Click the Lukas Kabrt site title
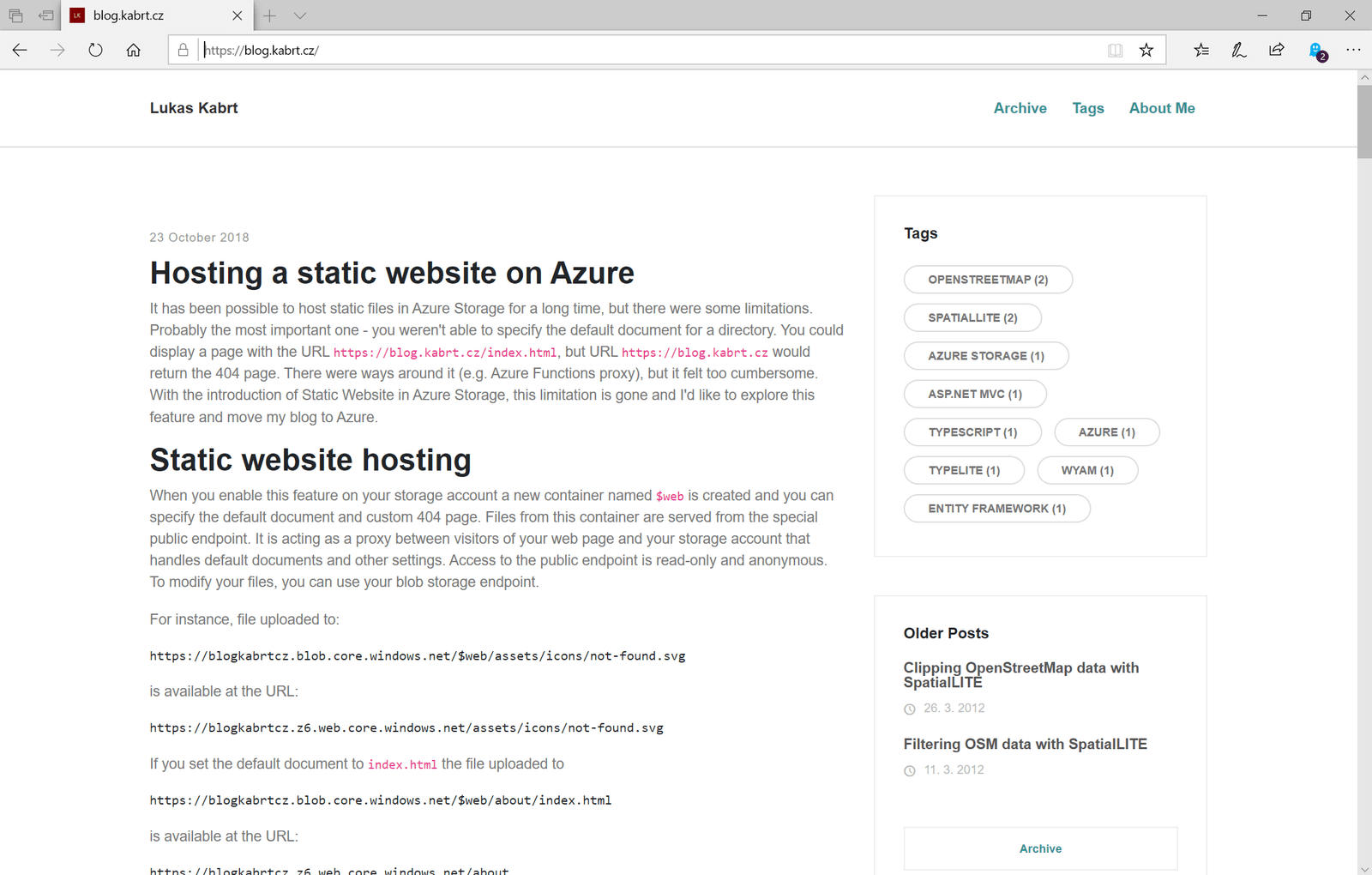This screenshot has height=875, width=1372. point(194,108)
